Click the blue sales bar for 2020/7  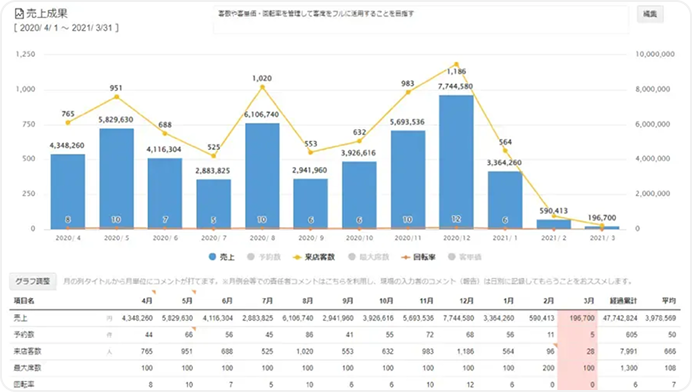tap(214, 204)
